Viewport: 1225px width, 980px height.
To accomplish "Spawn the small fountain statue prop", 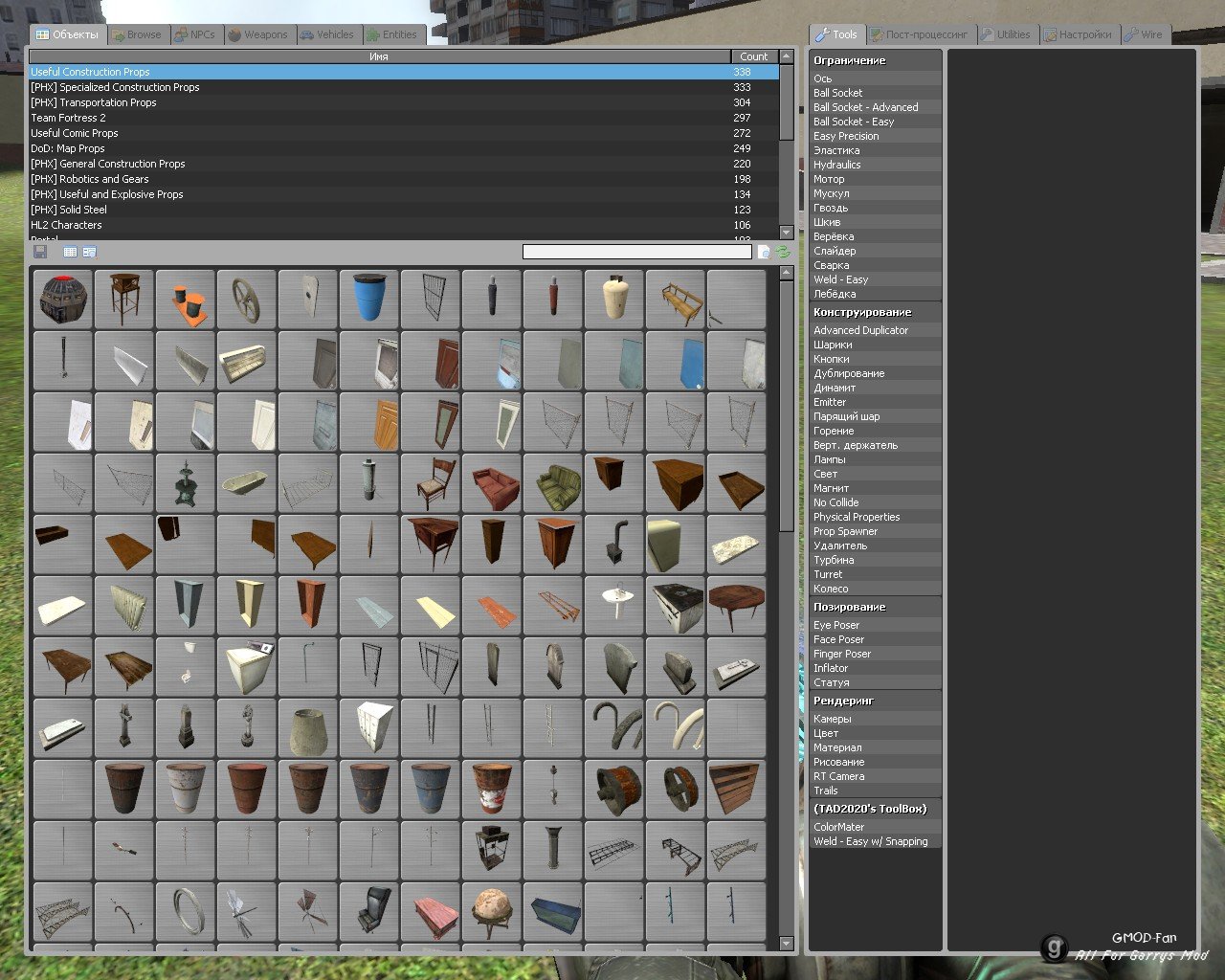I will point(185,483).
